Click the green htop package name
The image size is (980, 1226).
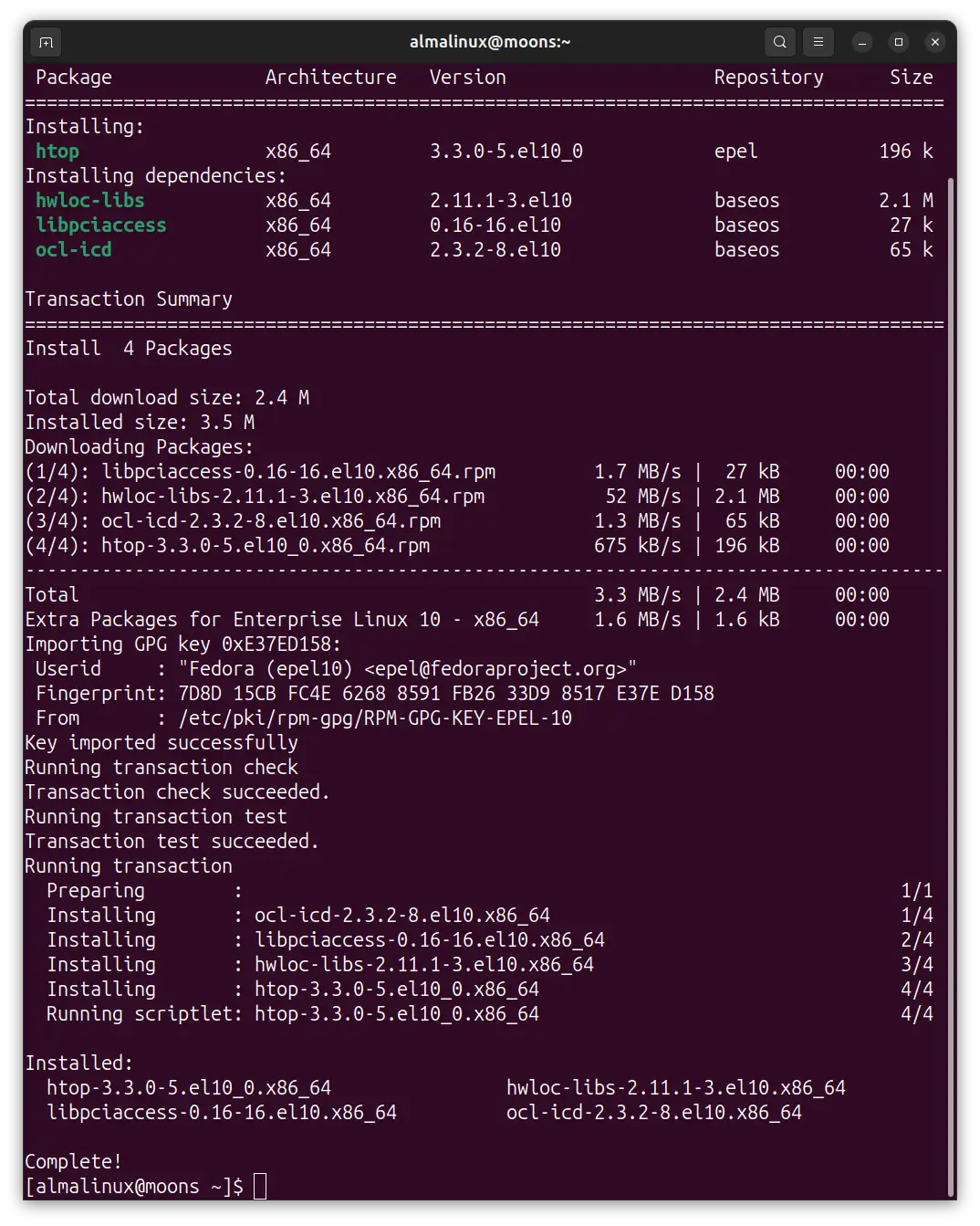point(57,152)
